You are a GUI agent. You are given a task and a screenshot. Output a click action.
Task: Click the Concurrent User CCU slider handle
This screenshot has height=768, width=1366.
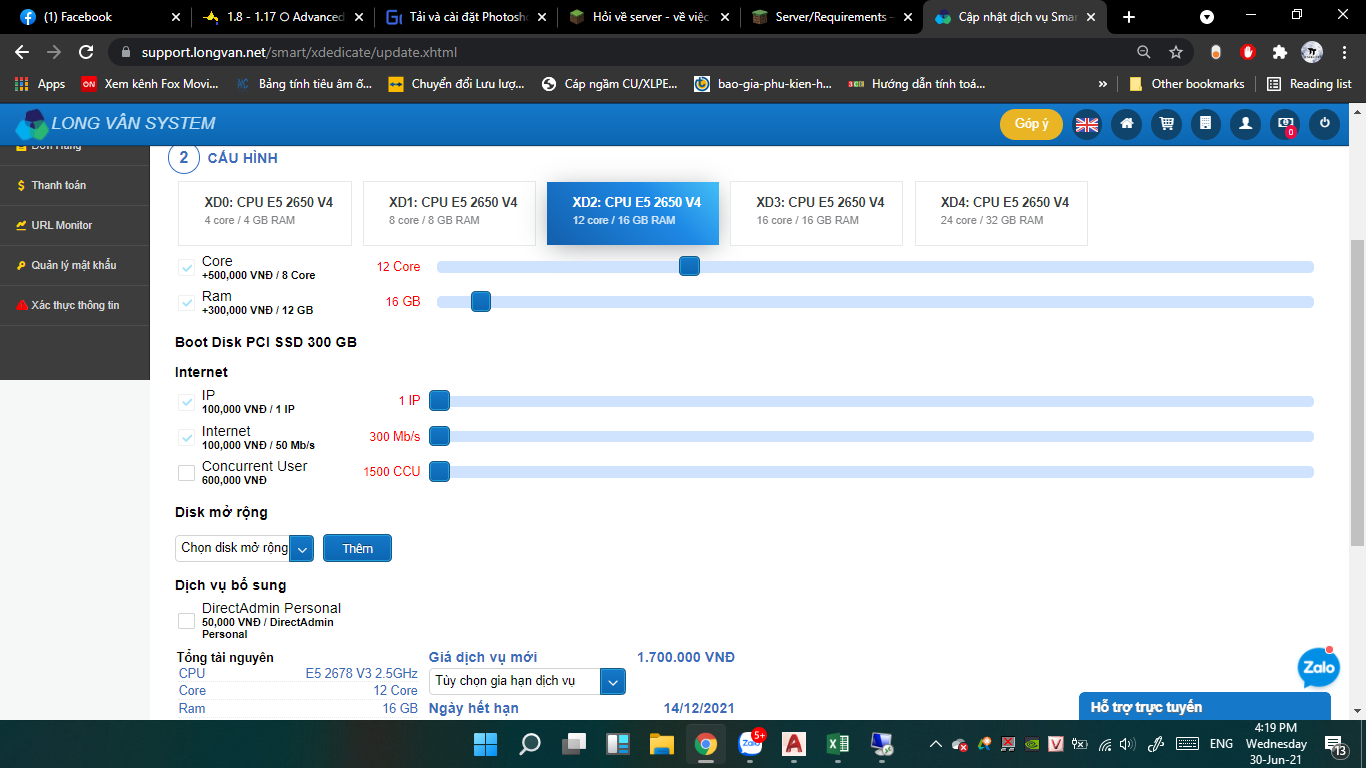439,471
